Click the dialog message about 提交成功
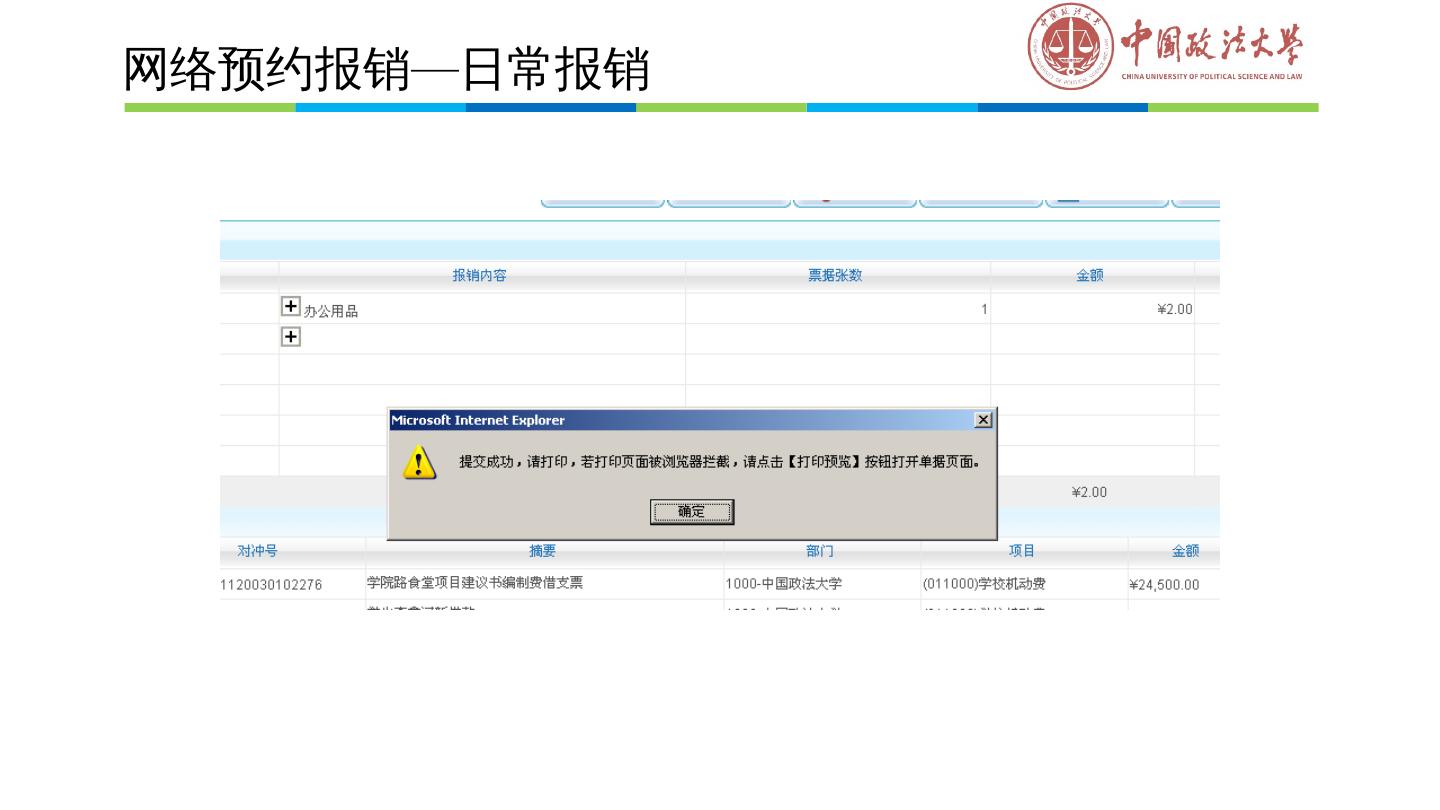 [x=720, y=462]
